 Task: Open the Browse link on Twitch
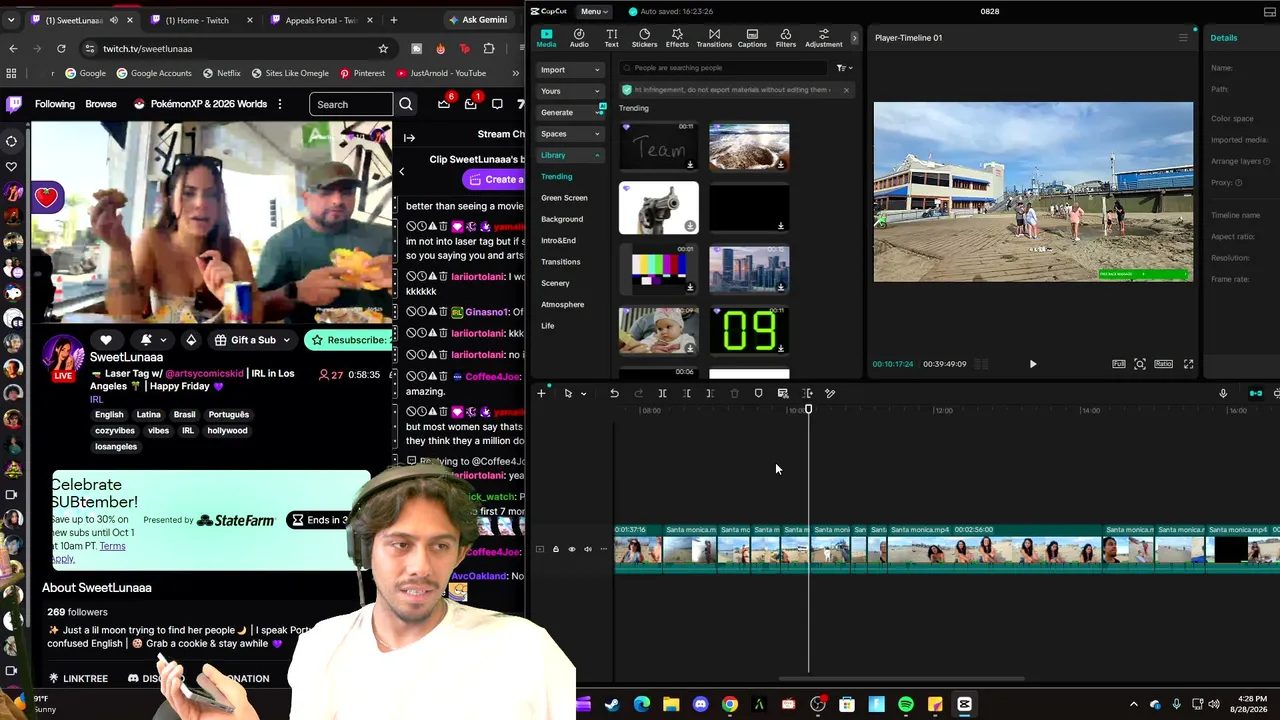(x=101, y=104)
